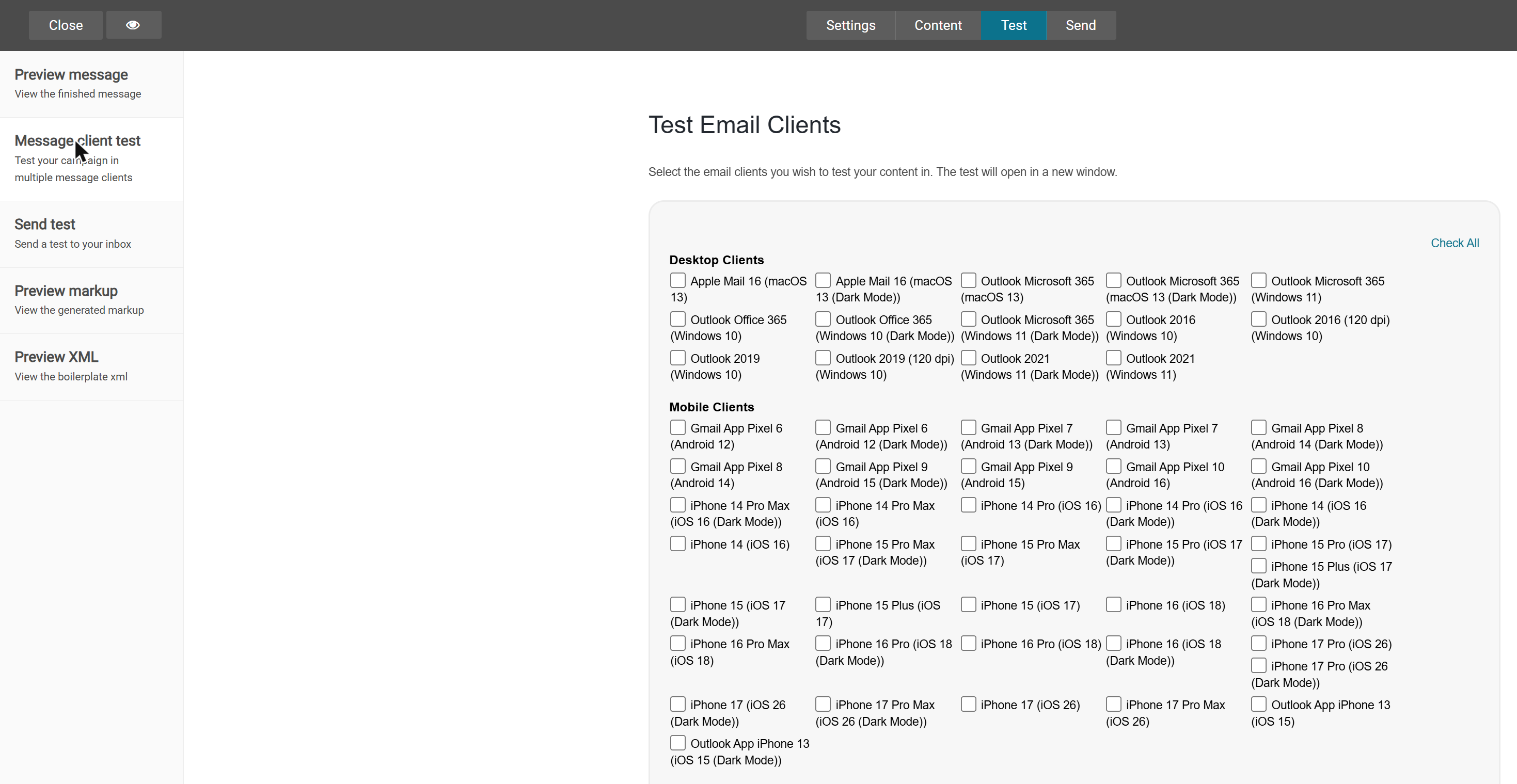Open Preview XML sidebar item
This screenshot has width=1517, height=784.
point(91,367)
